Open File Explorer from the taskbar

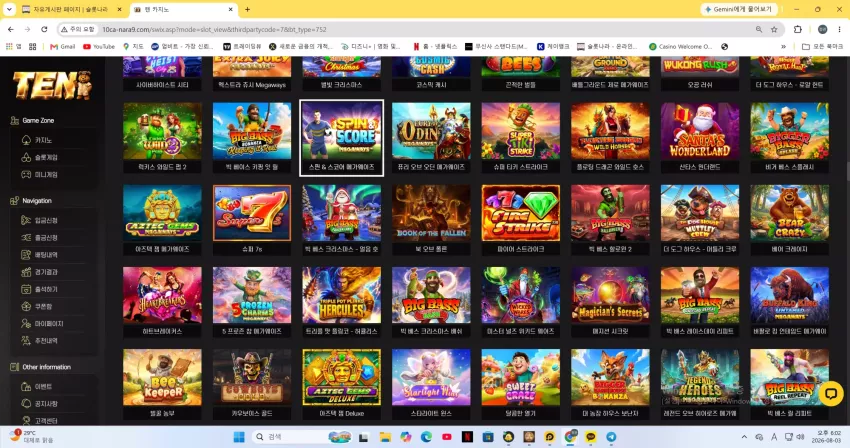point(385,437)
